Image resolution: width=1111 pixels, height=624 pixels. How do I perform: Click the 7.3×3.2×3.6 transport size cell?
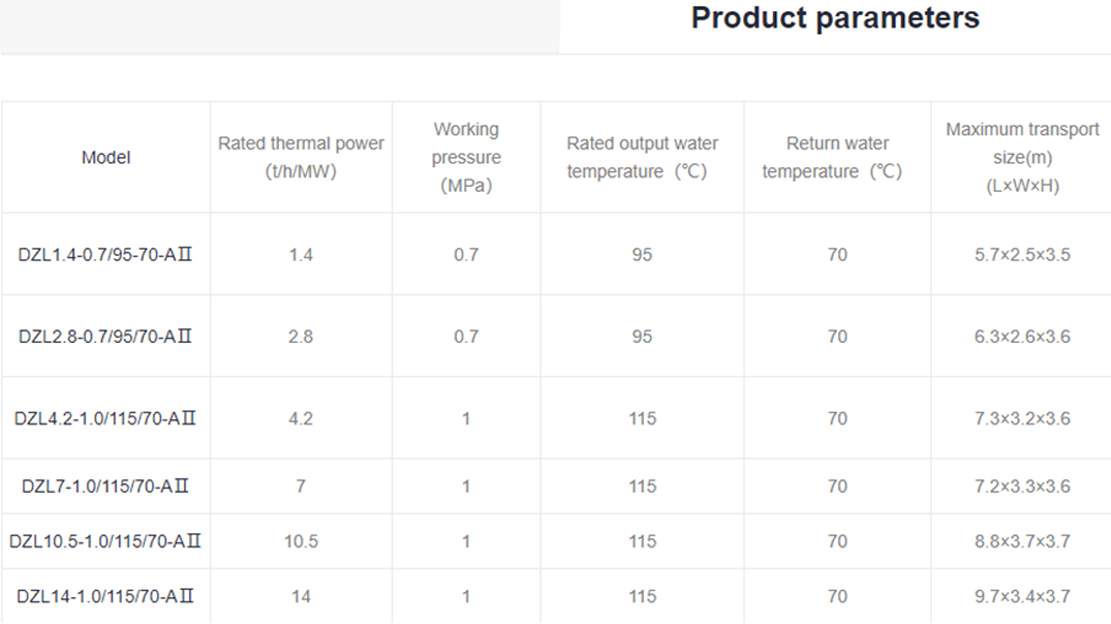click(x=1022, y=419)
